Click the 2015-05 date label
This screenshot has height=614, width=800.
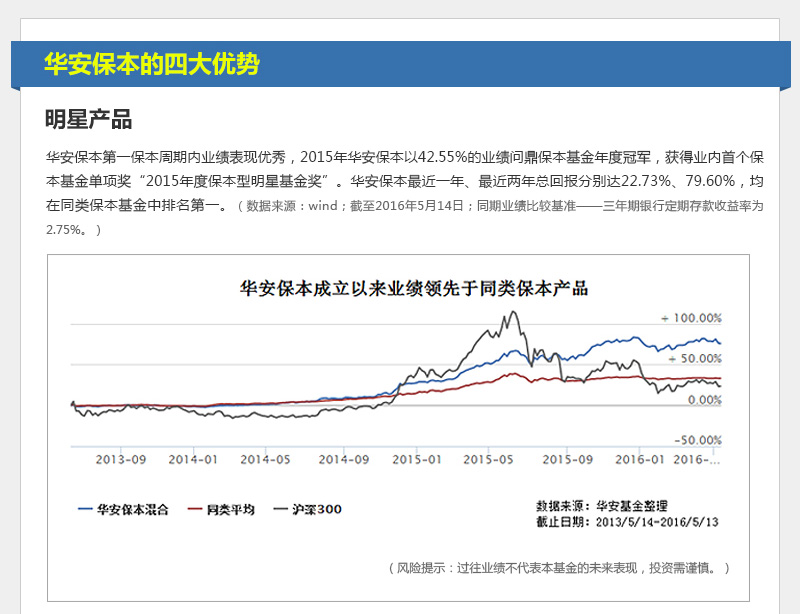[488, 459]
